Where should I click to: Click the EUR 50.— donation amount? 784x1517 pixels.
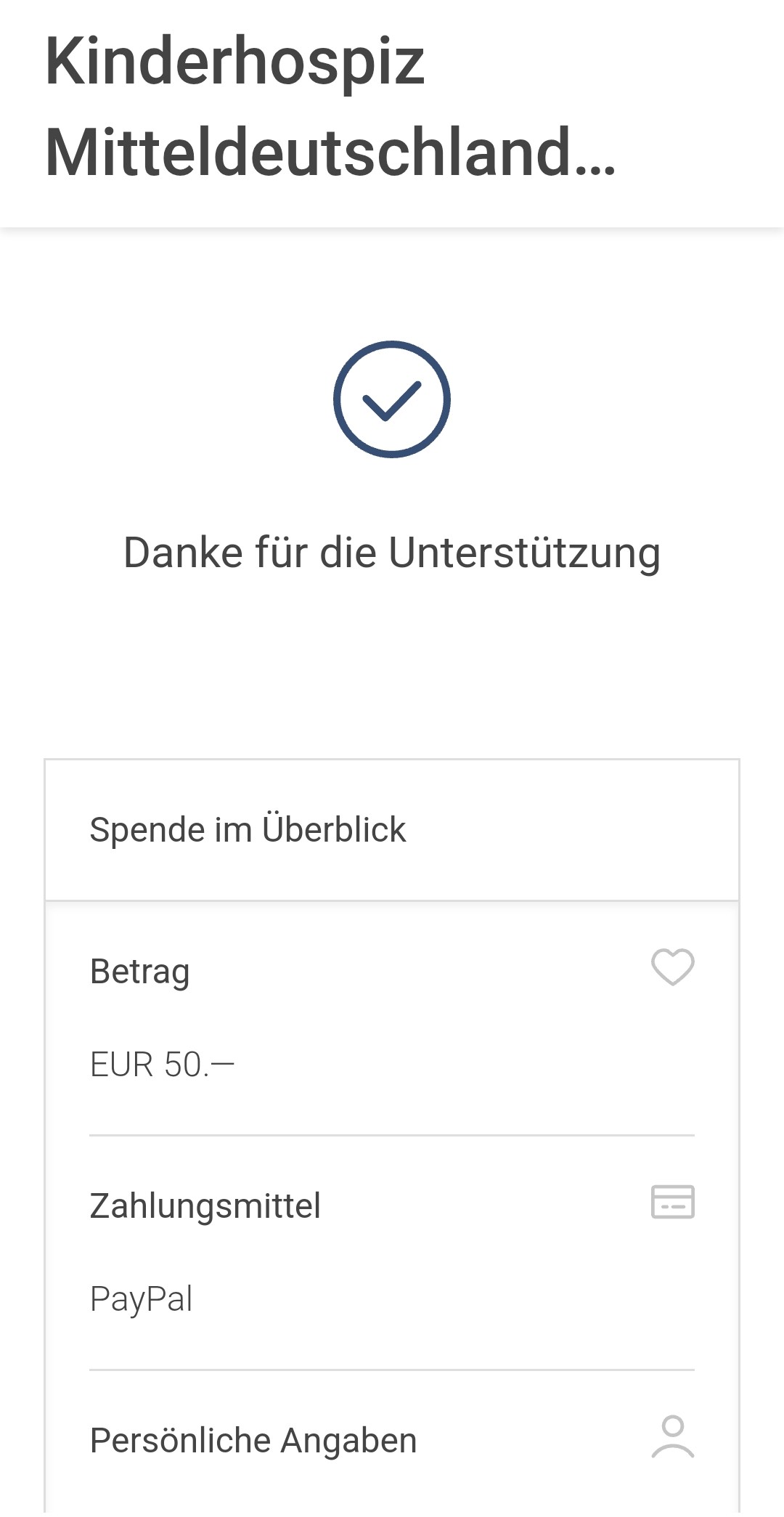(x=162, y=1065)
